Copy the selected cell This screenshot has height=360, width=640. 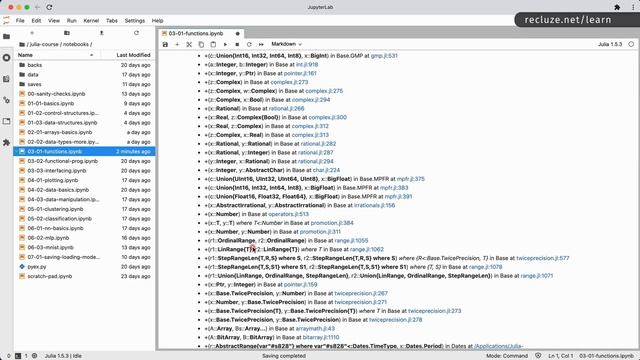pyautogui.click(x=201, y=44)
